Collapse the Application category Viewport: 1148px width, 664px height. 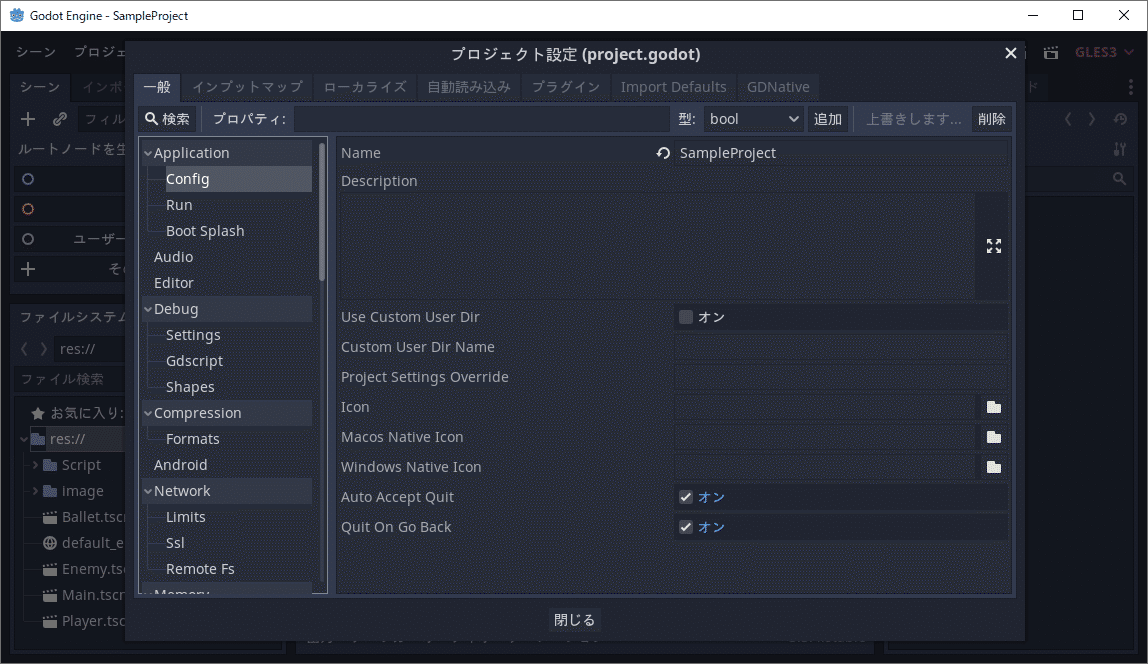click(148, 153)
